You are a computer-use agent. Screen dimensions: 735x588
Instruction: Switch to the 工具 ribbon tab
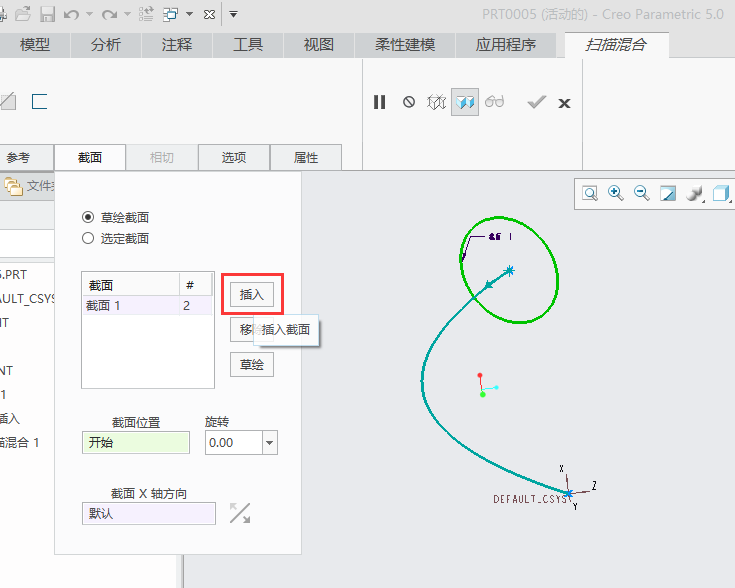pos(248,45)
